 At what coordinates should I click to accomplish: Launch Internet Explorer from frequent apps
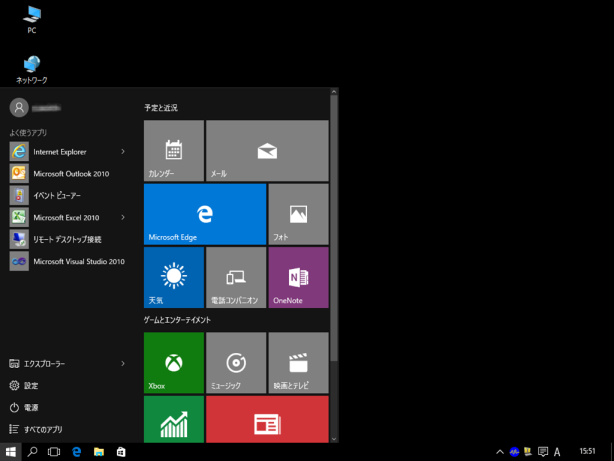pos(67,152)
